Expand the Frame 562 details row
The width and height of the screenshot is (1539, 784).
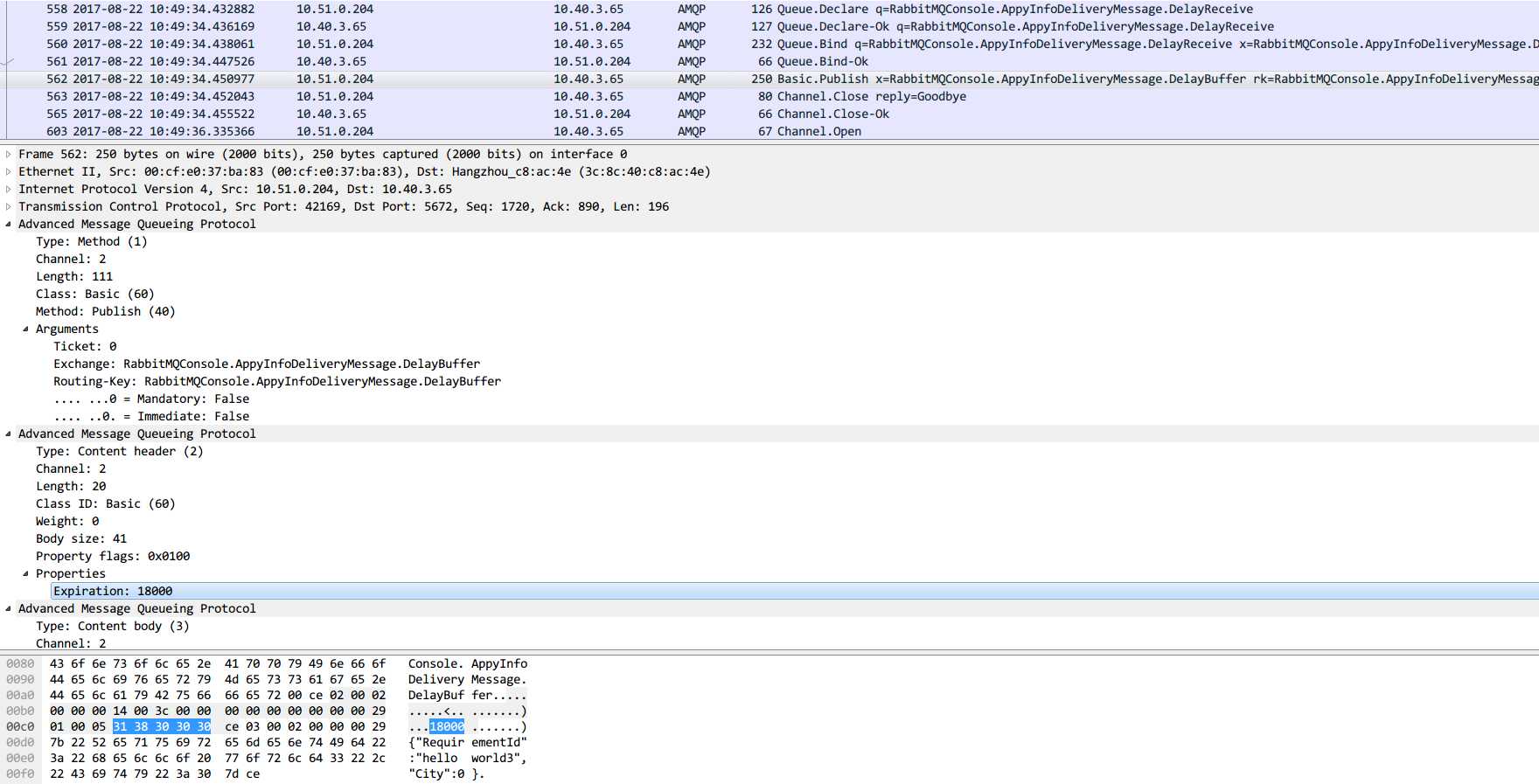pyautogui.click(x=9, y=154)
